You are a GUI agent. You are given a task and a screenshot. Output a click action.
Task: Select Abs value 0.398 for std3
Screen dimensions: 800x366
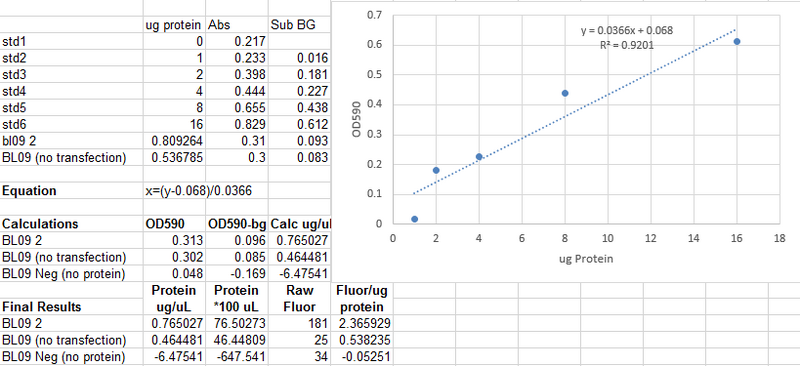(x=237, y=75)
